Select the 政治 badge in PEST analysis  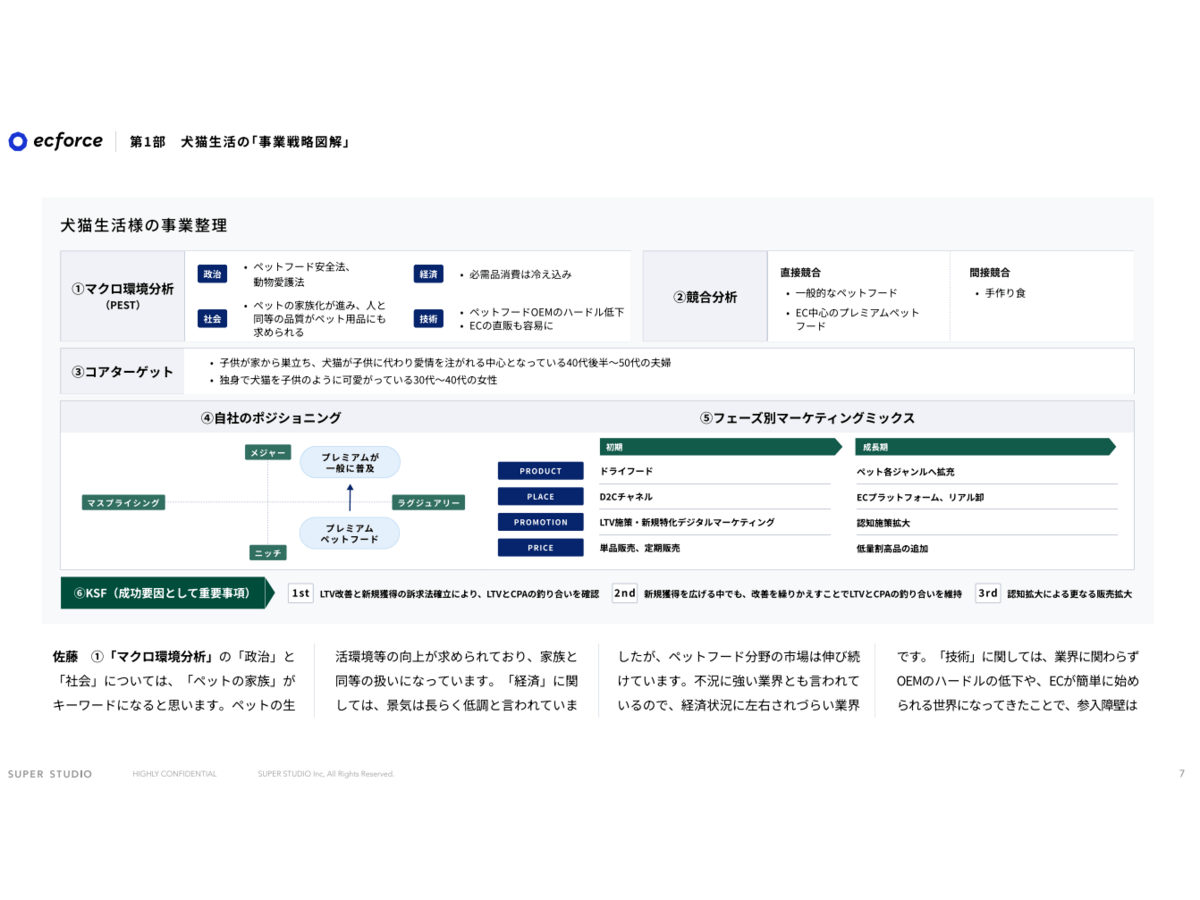tap(212, 274)
